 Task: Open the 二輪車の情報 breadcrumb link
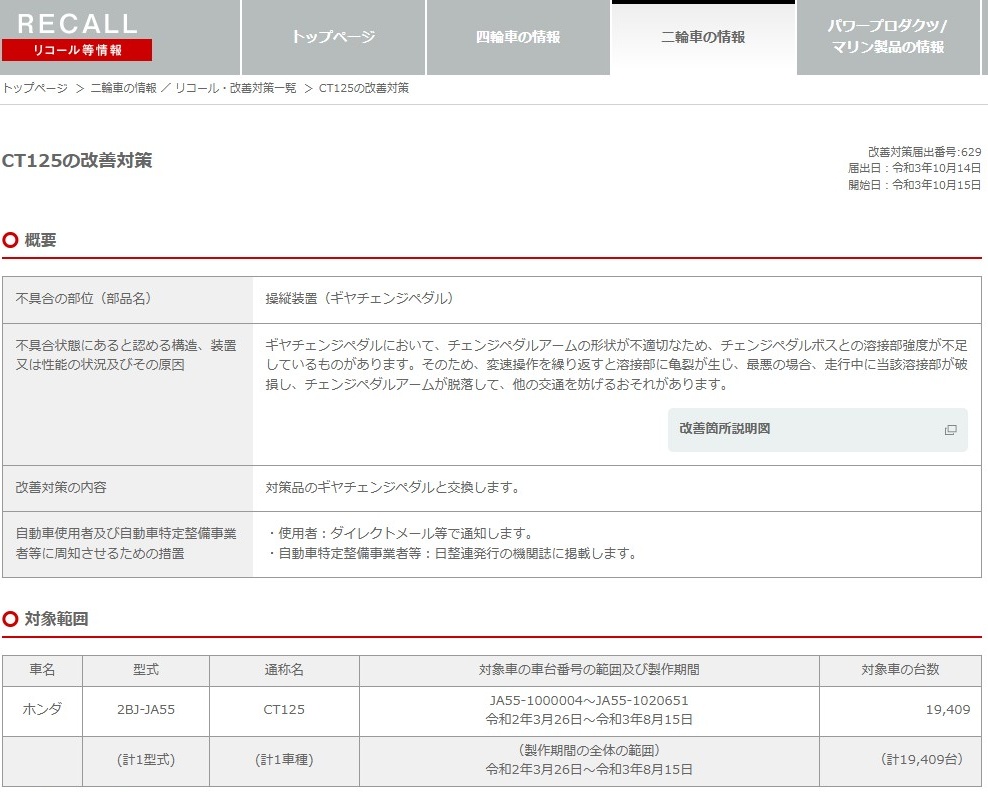click(124, 88)
